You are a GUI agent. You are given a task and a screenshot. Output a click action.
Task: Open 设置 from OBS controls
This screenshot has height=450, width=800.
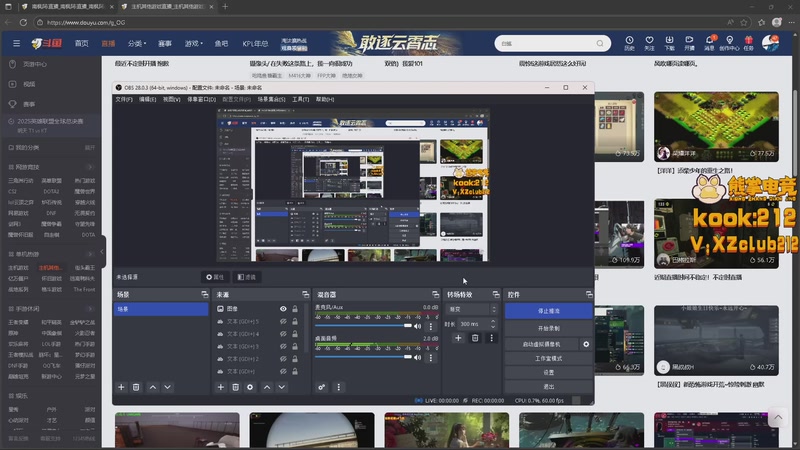pyautogui.click(x=548, y=372)
